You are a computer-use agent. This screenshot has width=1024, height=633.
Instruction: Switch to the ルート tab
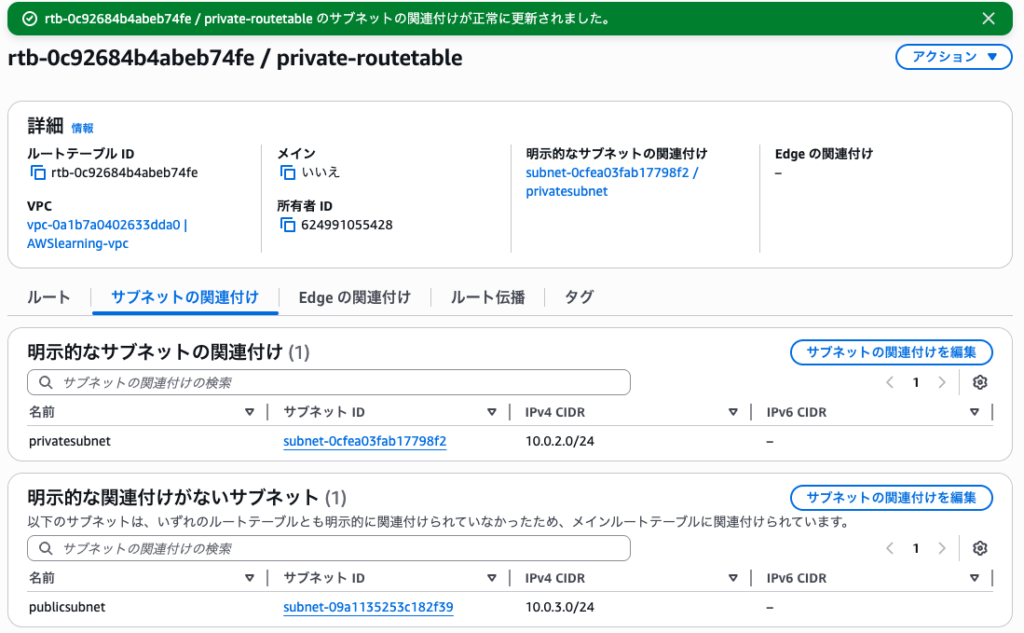coord(49,297)
